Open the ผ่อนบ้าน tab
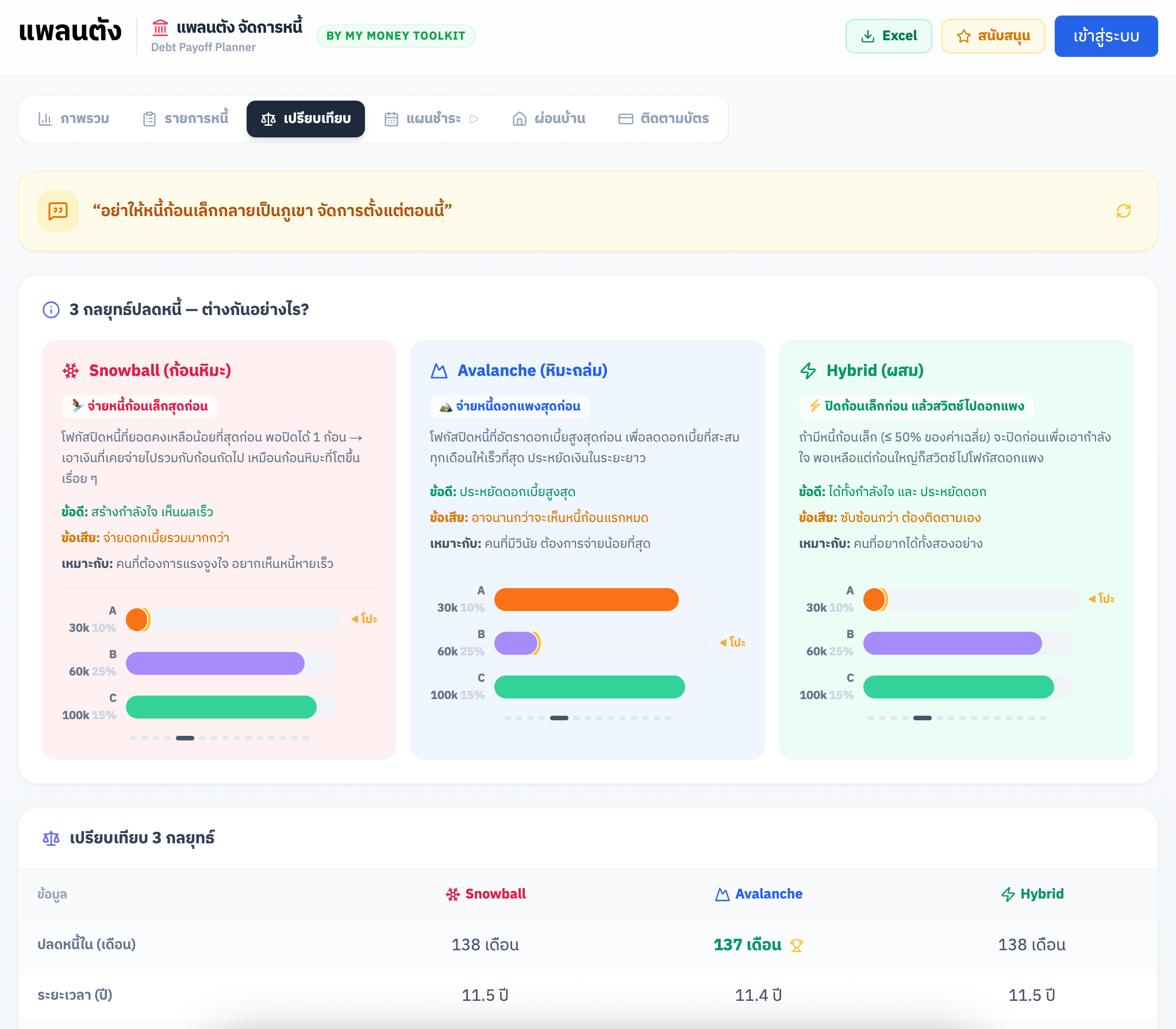The image size is (1176, 1029). click(x=549, y=119)
